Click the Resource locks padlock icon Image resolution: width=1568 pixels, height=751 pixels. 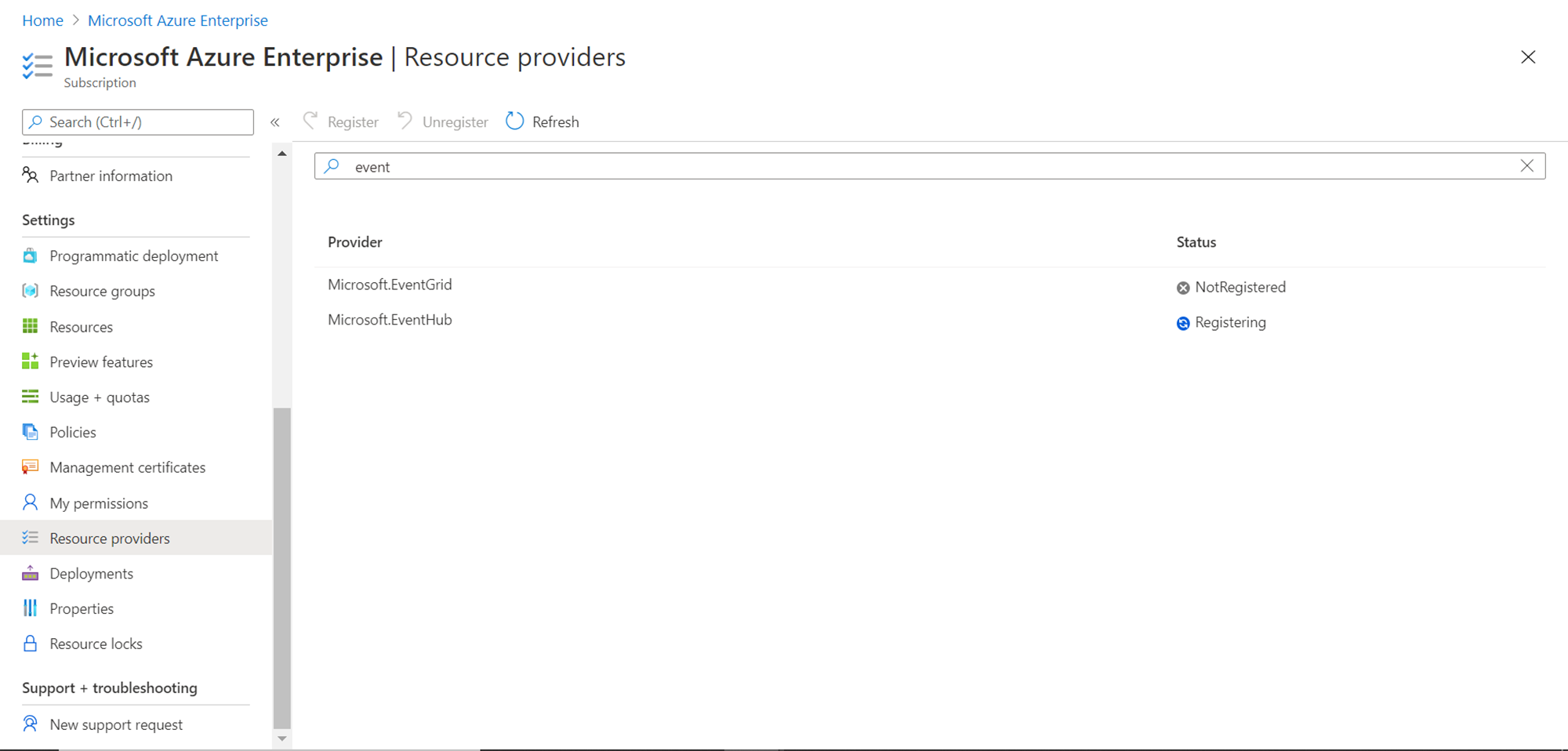click(x=30, y=644)
